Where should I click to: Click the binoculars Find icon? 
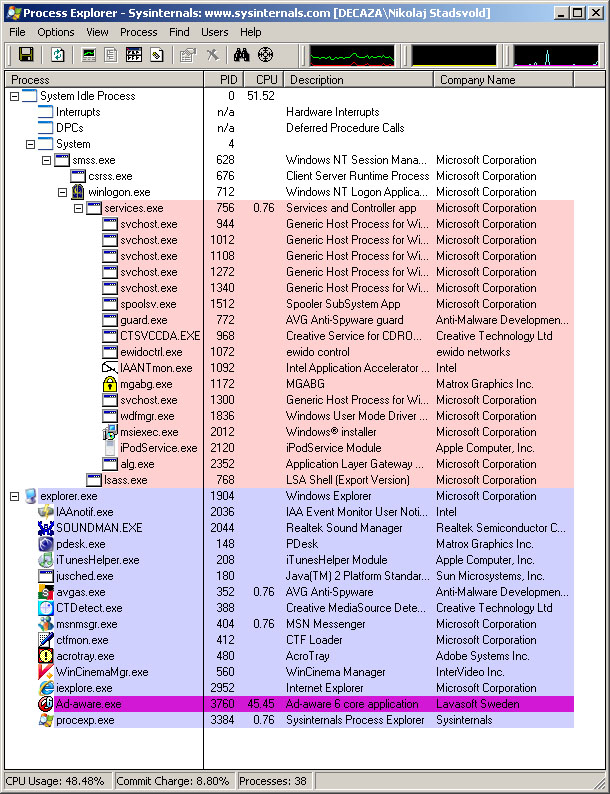coord(241,55)
